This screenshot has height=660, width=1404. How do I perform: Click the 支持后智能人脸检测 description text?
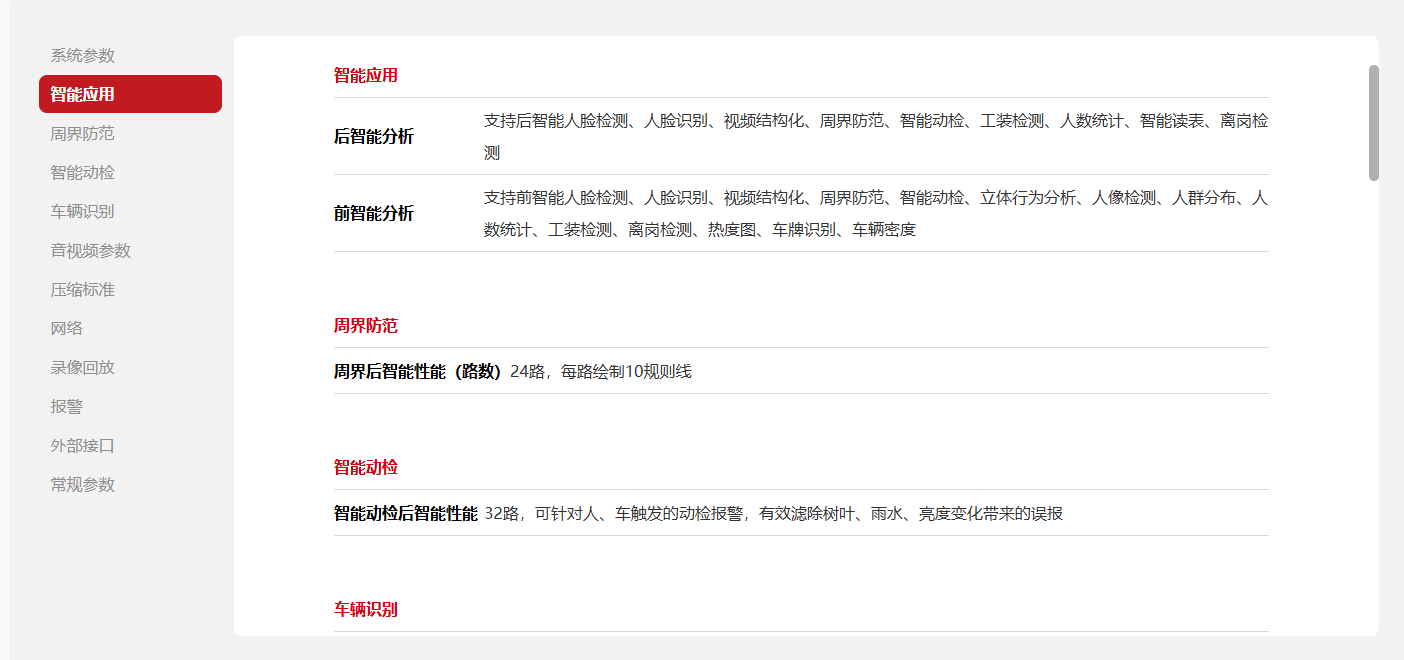(x=876, y=137)
